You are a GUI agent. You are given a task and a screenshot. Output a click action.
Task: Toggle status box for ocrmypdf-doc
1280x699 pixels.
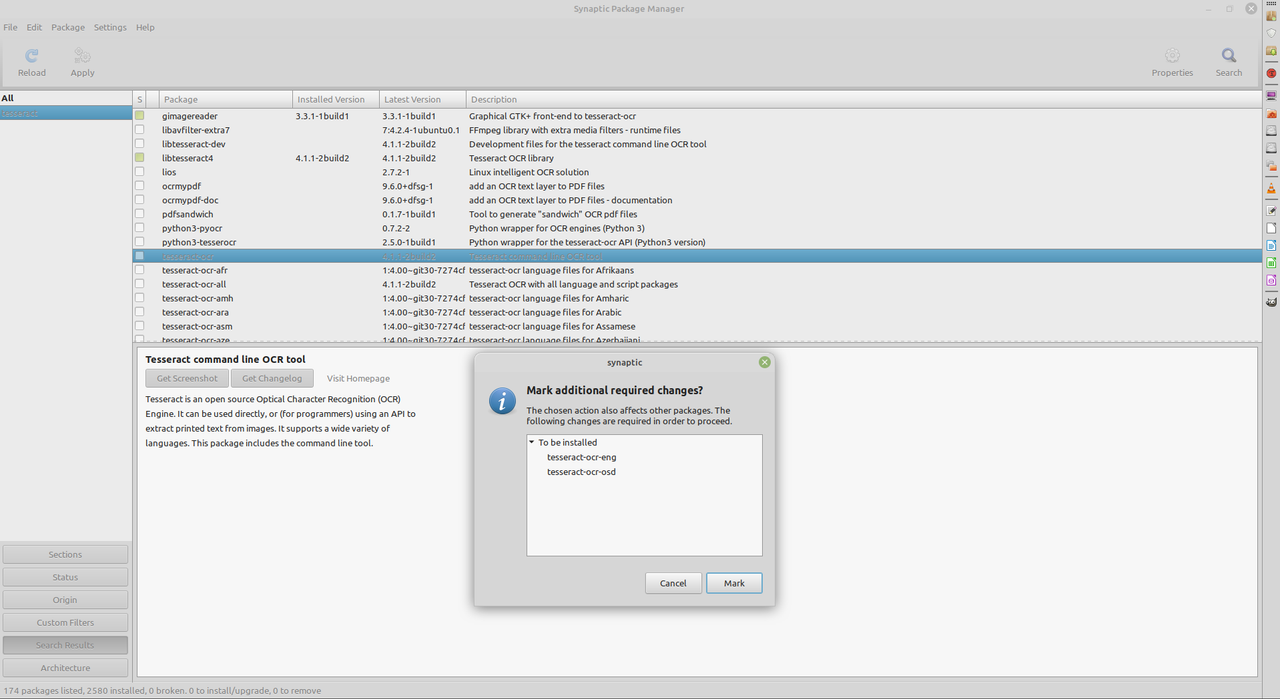click(x=140, y=200)
